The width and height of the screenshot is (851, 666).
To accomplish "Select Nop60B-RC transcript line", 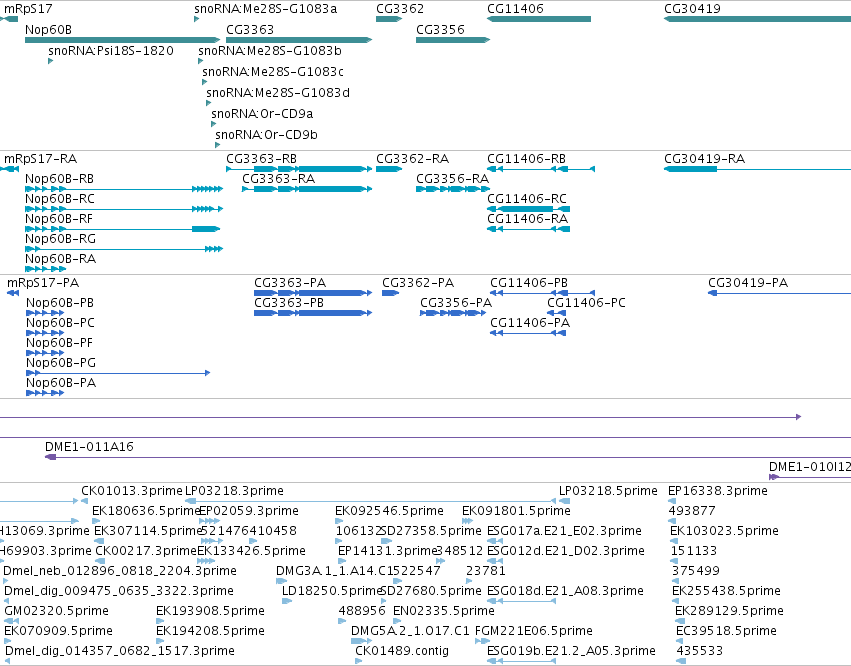I will [124, 209].
